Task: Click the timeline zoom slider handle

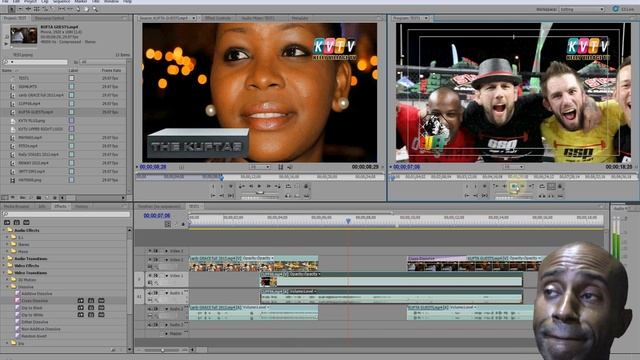Action: tap(162, 350)
